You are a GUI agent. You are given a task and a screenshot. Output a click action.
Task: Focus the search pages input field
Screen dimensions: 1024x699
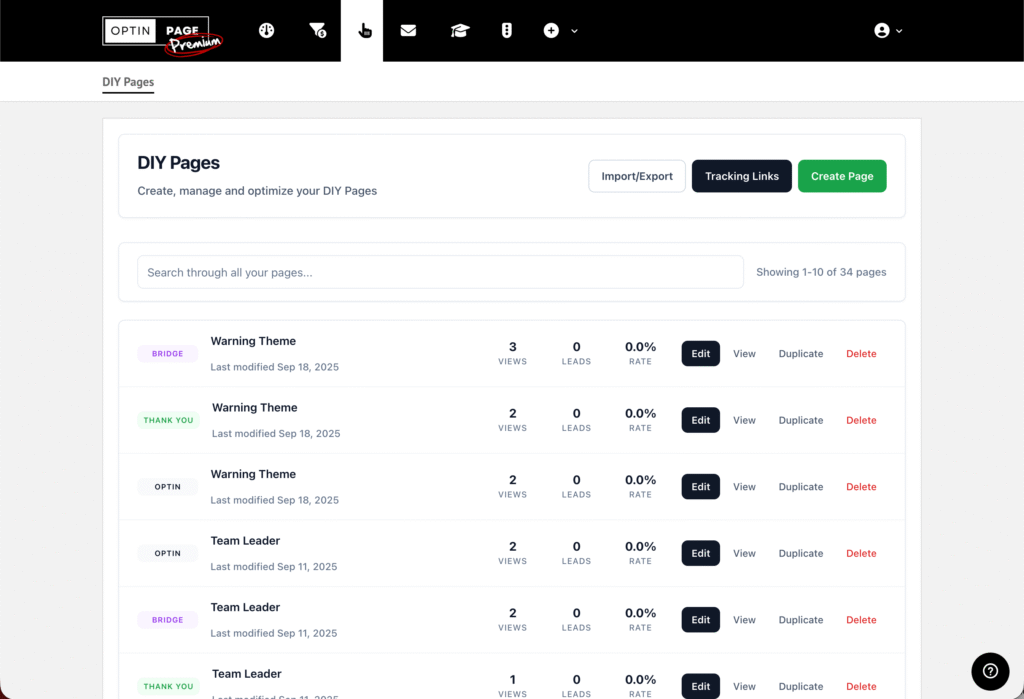pos(440,272)
